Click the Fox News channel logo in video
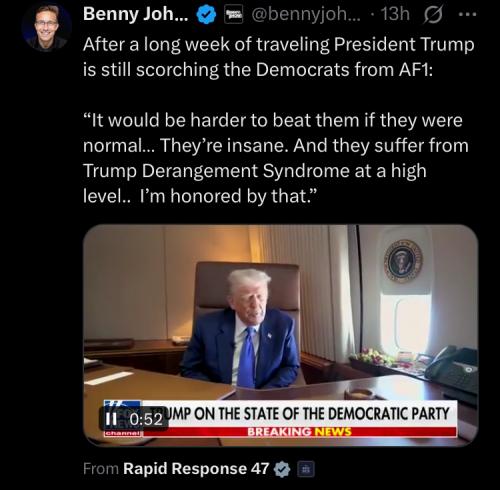 click(123, 419)
